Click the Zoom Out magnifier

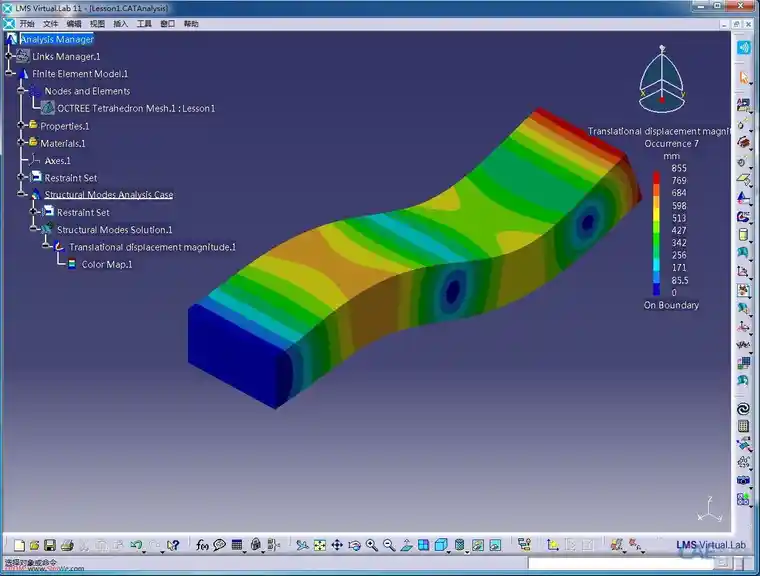pyautogui.click(x=389, y=545)
